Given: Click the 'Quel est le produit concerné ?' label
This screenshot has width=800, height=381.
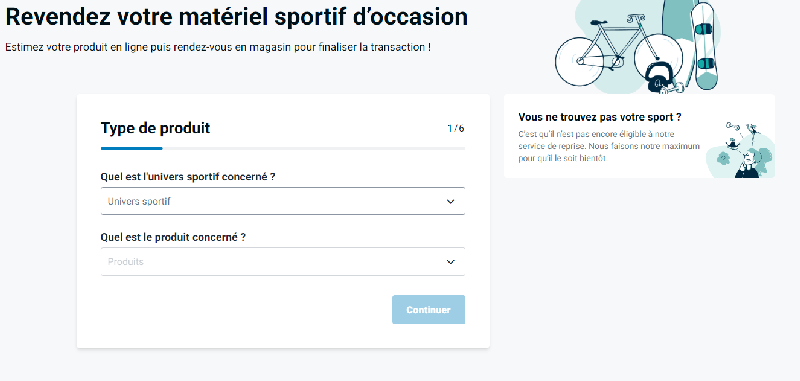Looking at the screenshot, I should coord(173,238).
